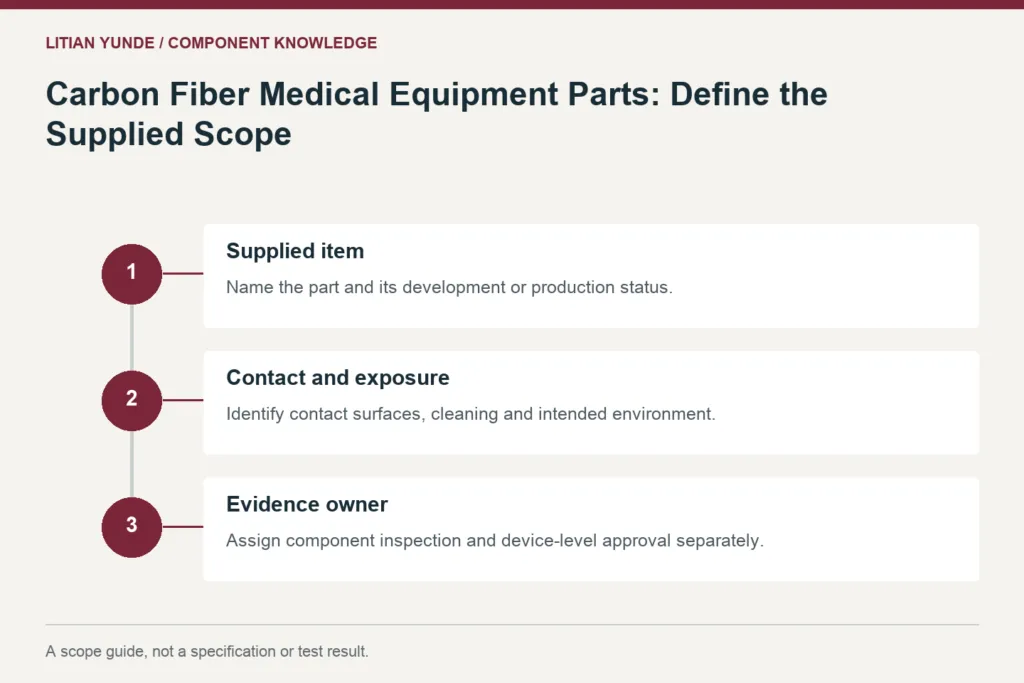This screenshot has height=683, width=1024.
Task: Click the dark red top banner bar
Action: 512,4
